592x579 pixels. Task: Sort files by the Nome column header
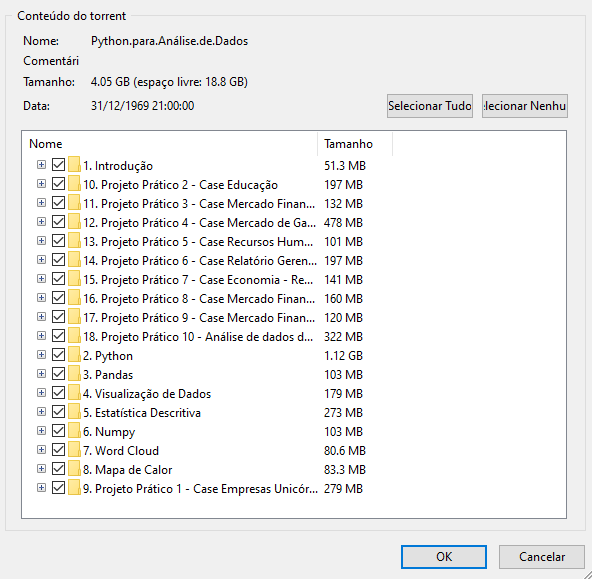click(170, 144)
